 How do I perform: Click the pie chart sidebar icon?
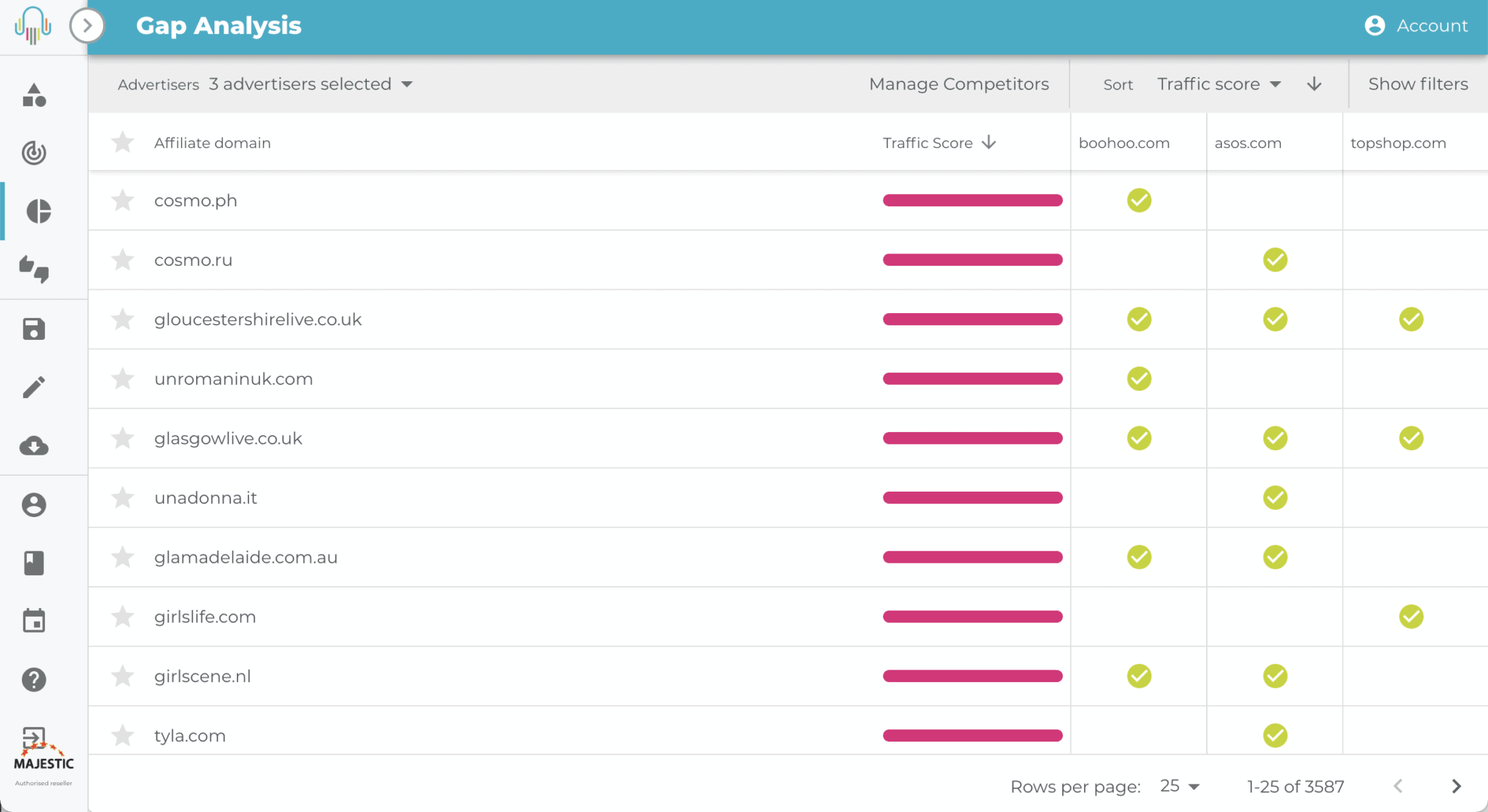(x=38, y=211)
